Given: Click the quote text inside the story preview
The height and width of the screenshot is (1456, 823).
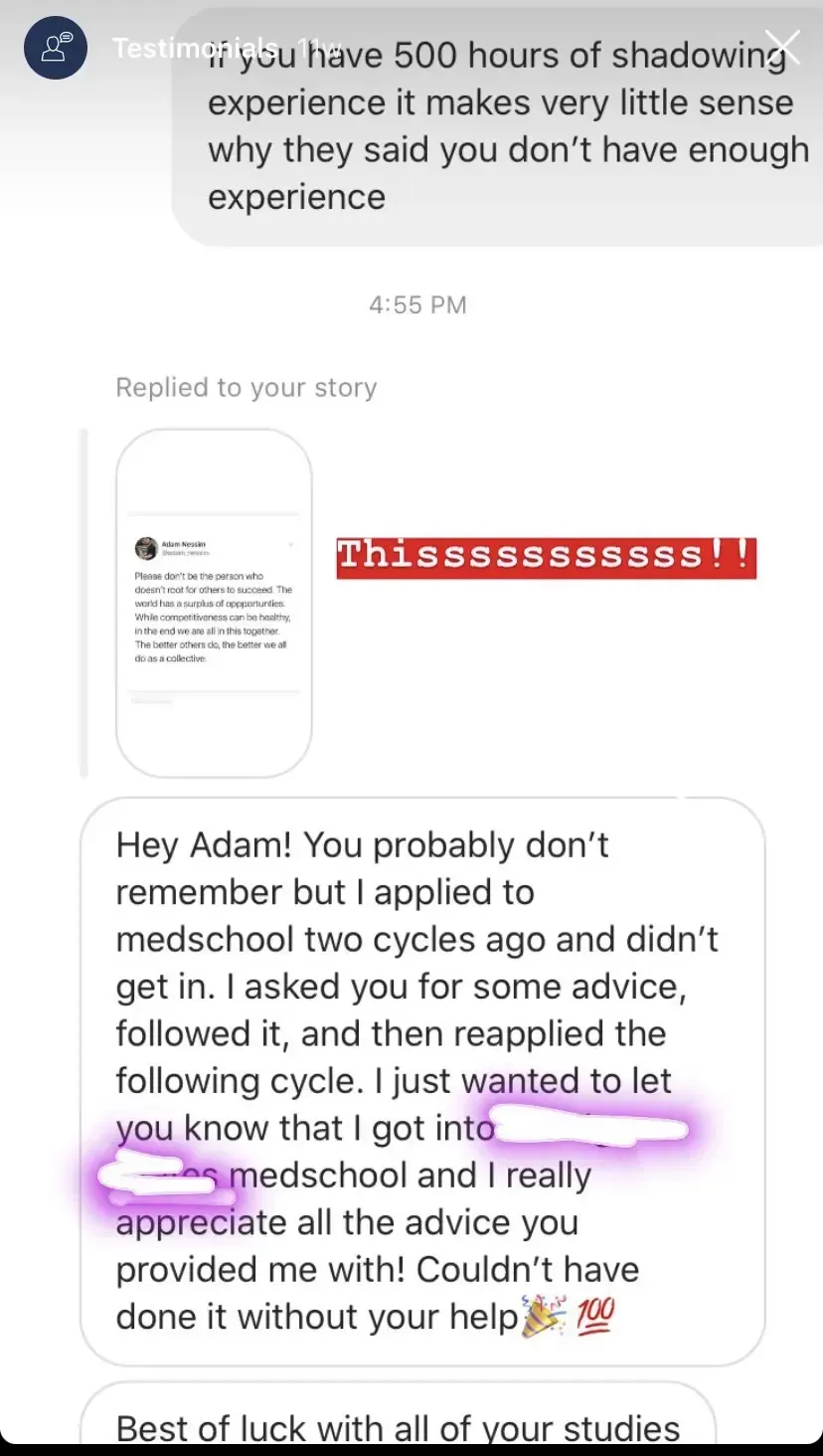Looking at the screenshot, I should pos(214,617).
